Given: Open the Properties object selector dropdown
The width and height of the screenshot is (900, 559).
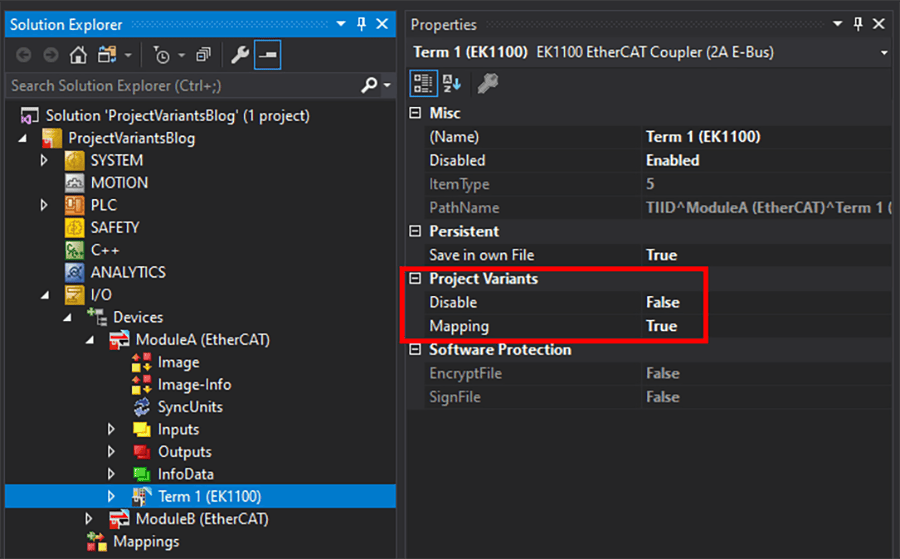Looking at the screenshot, I should pyautogui.click(x=883, y=53).
